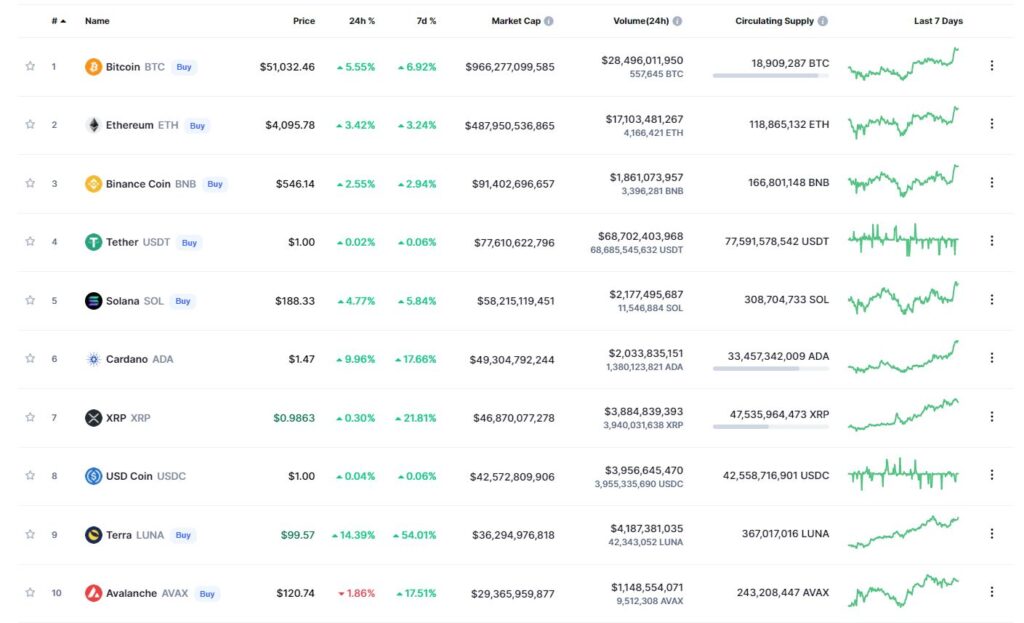
Task: Open the info tooltip beside Circulating Supply
Action: [823, 21]
